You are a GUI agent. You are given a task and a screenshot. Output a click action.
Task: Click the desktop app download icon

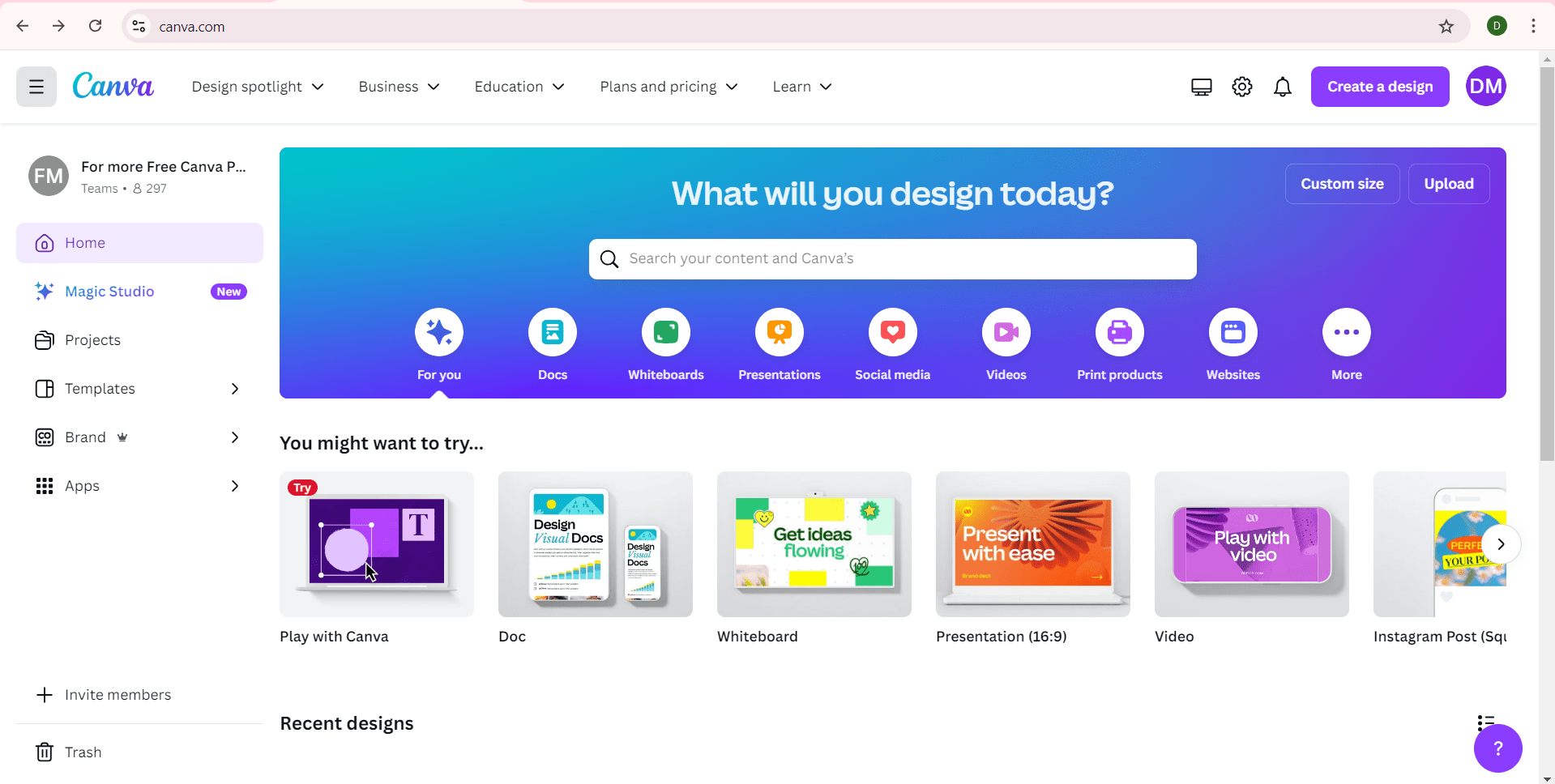(1201, 87)
